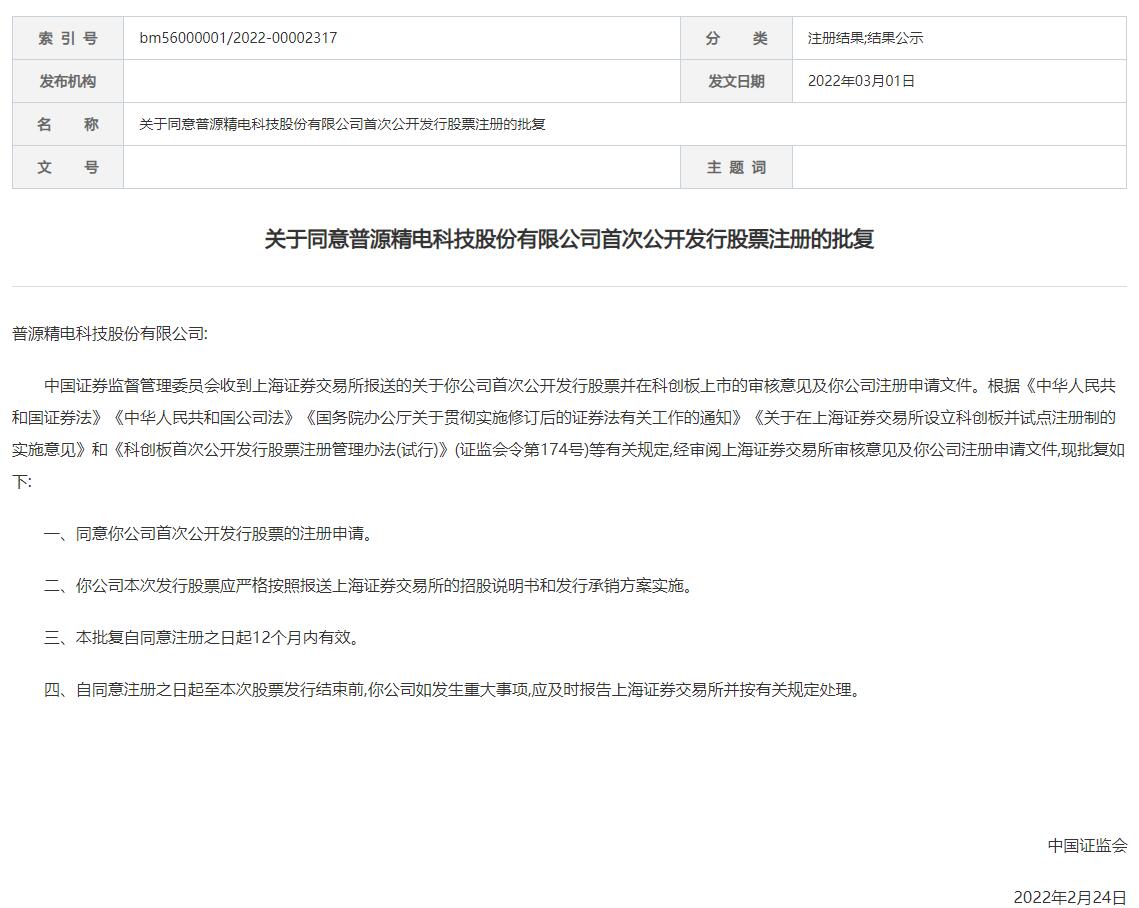Screen dimensions: 1139x908
Task: Click the signing date 2022年2月24日
Action: click(x=1070, y=897)
